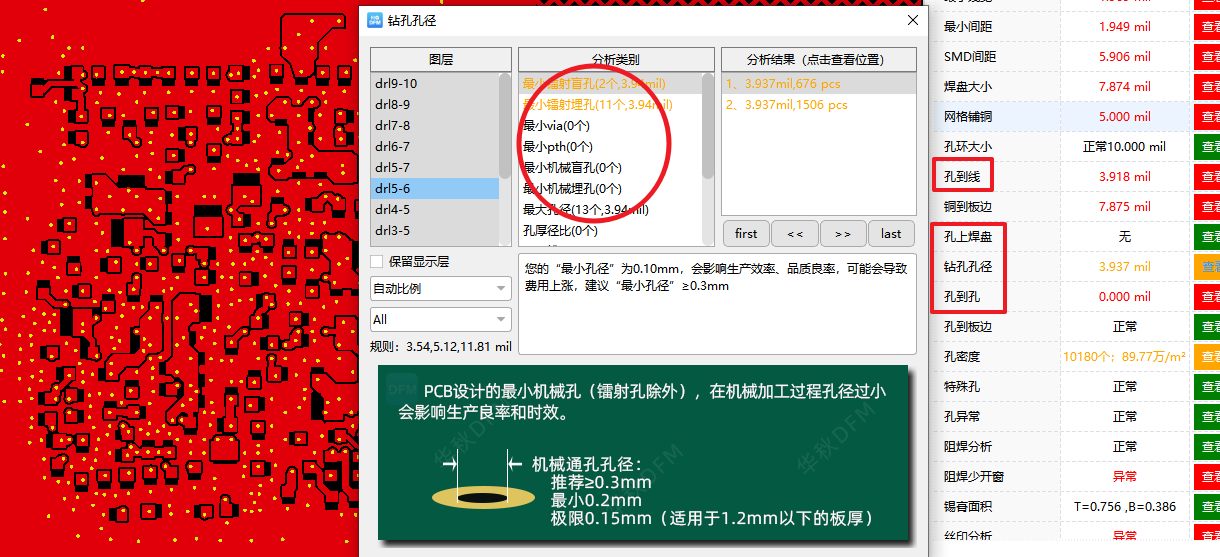Image resolution: width=1220 pixels, height=557 pixels.
Task: Select the 特殊孔 row label
Action: (x=962, y=387)
